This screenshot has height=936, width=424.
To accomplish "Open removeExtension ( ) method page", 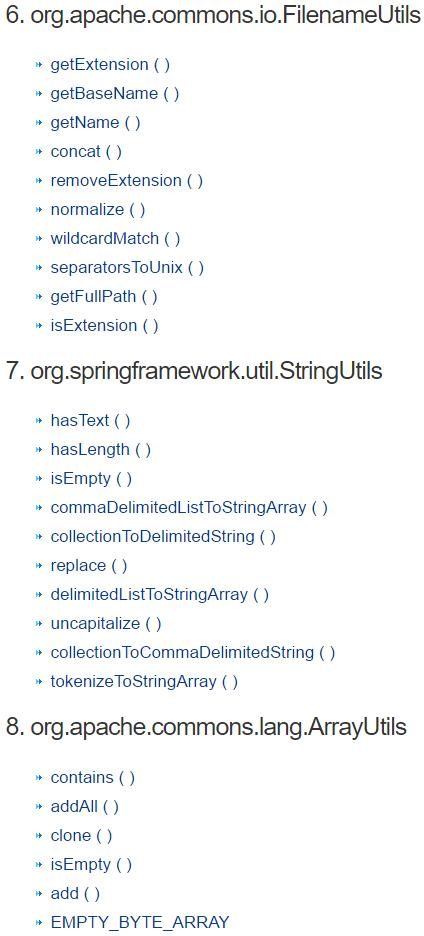I will click(127, 180).
